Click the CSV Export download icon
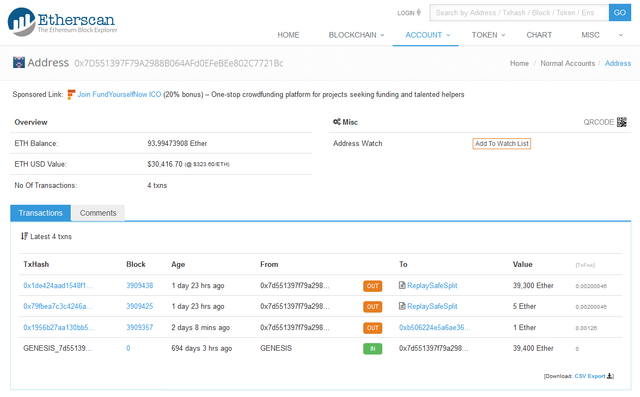The width and height of the screenshot is (640, 397). [610, 376]
